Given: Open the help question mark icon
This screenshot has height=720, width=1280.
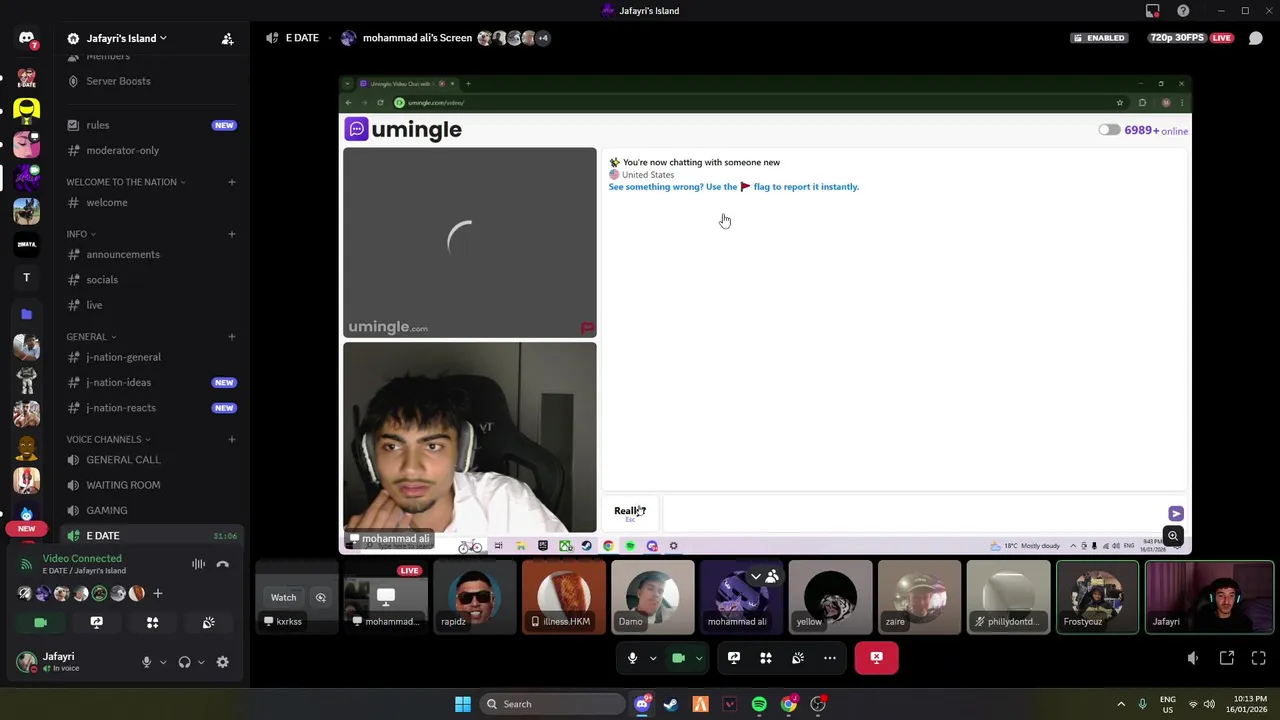Looking at the screenshot, I should [1183, 11].
